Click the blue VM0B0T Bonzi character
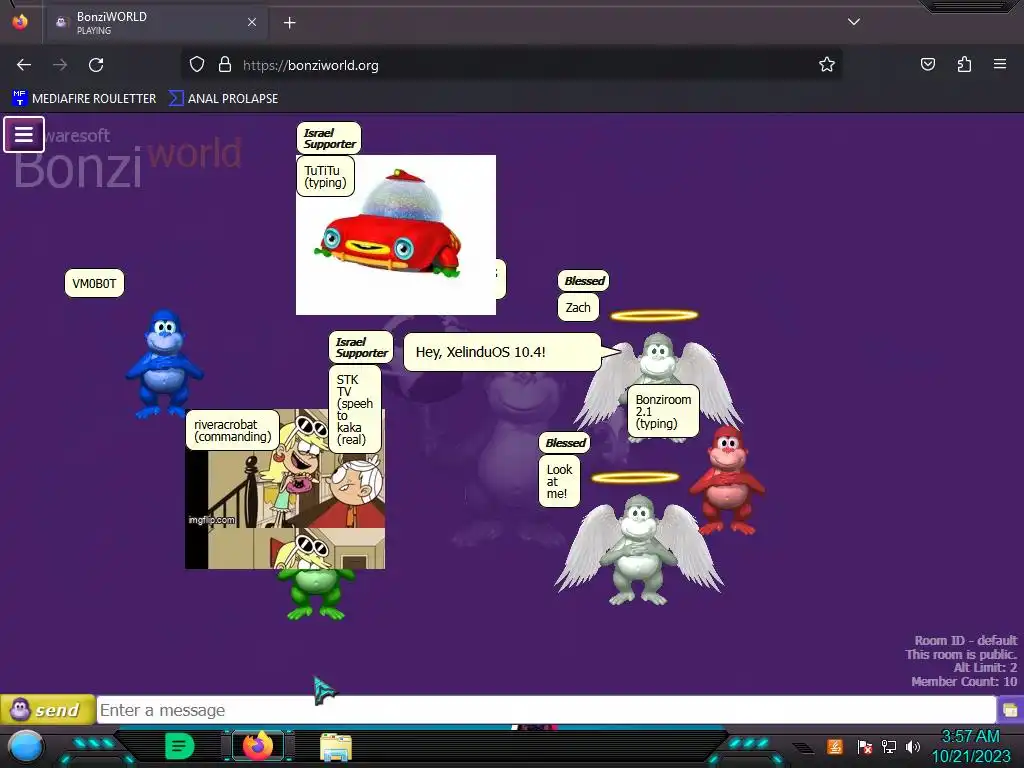1024x768 pixels. (x=164, y=364)
